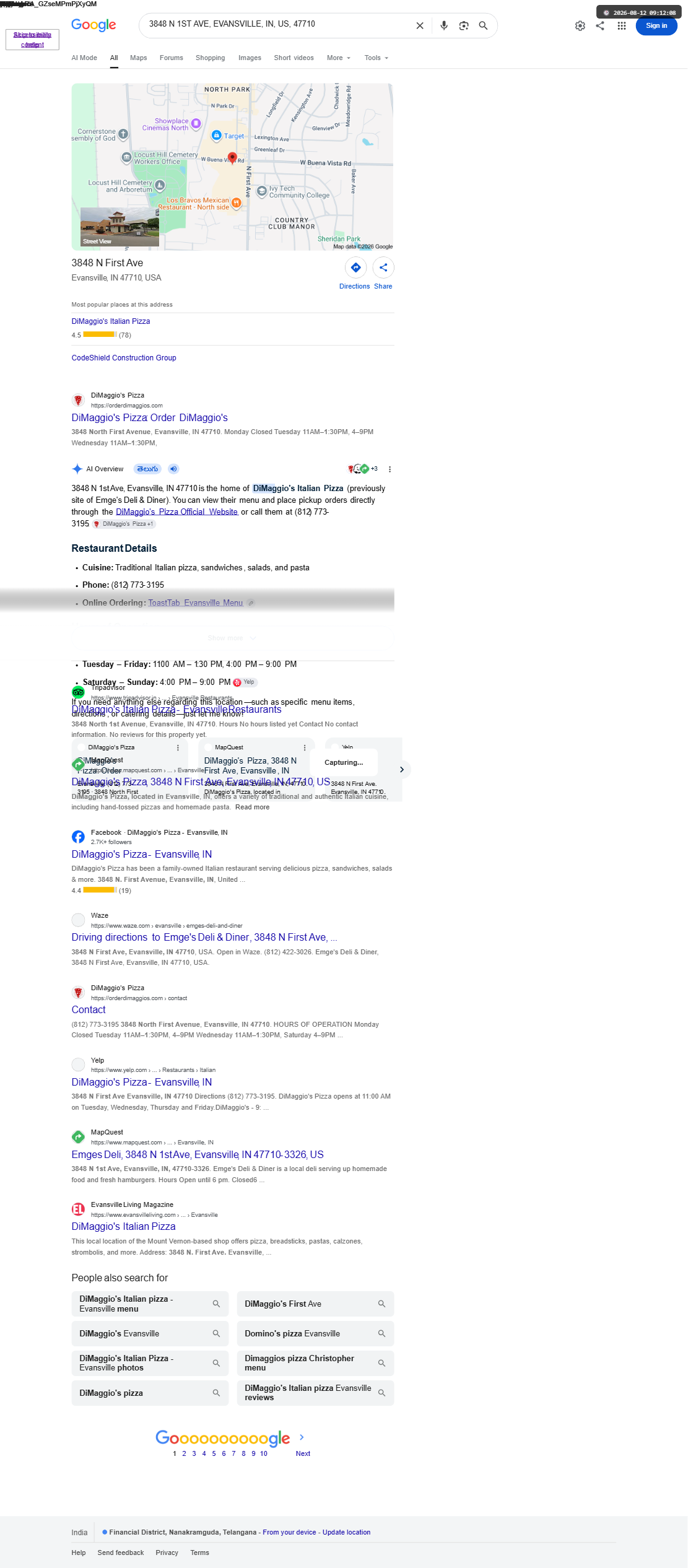This screenshot has height=1568, width=696.
Task: Open the Street View thumbnail
Action: coord(120,227)
